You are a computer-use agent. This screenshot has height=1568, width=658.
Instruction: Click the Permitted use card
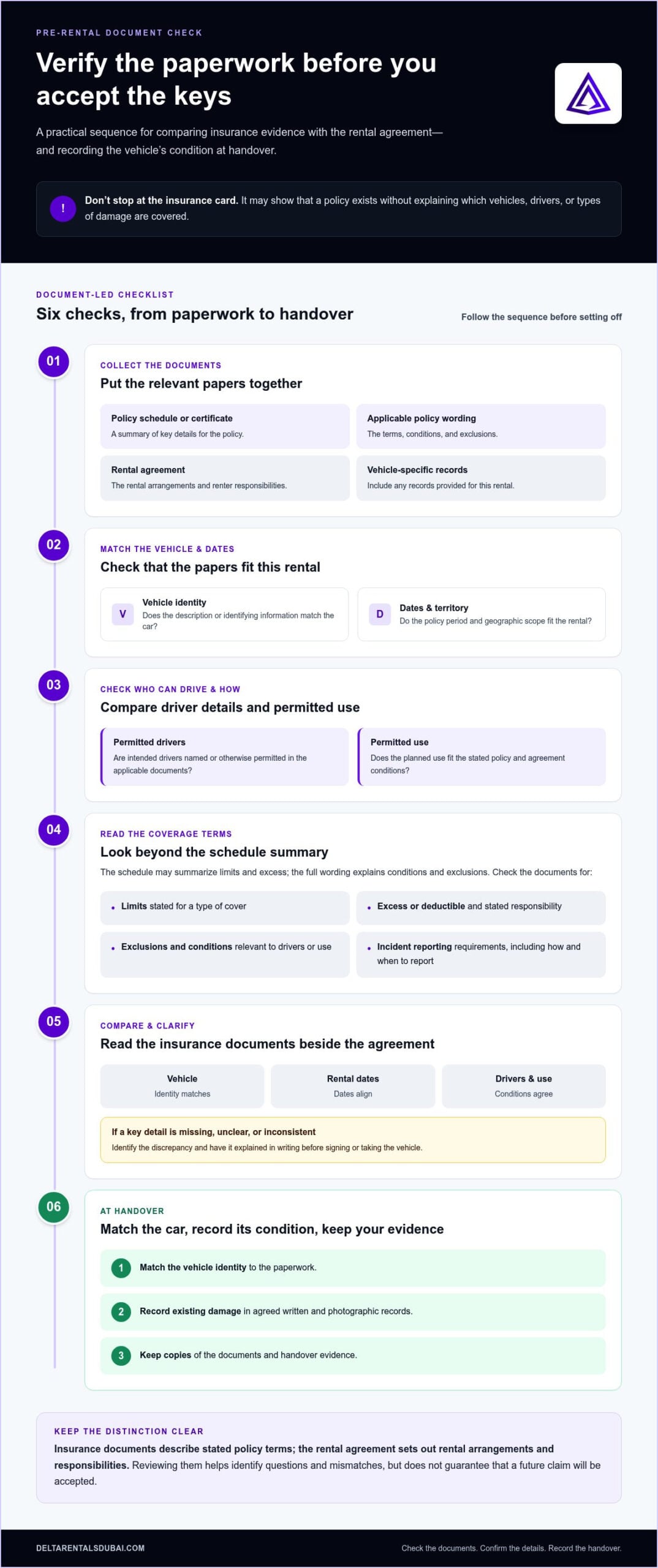tap(482, 756)
